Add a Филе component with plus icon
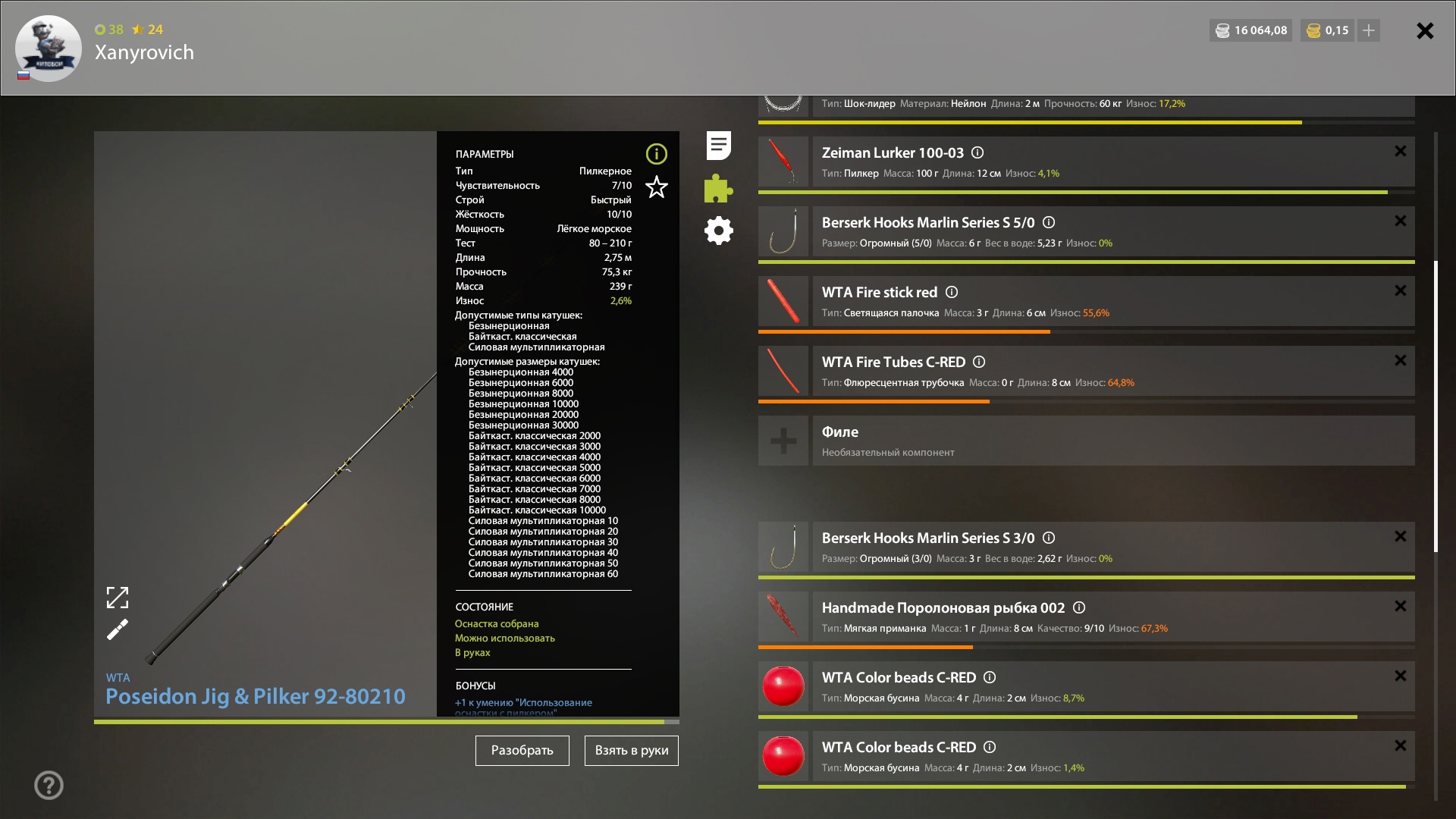The image size is (1456, 819). 783,441
